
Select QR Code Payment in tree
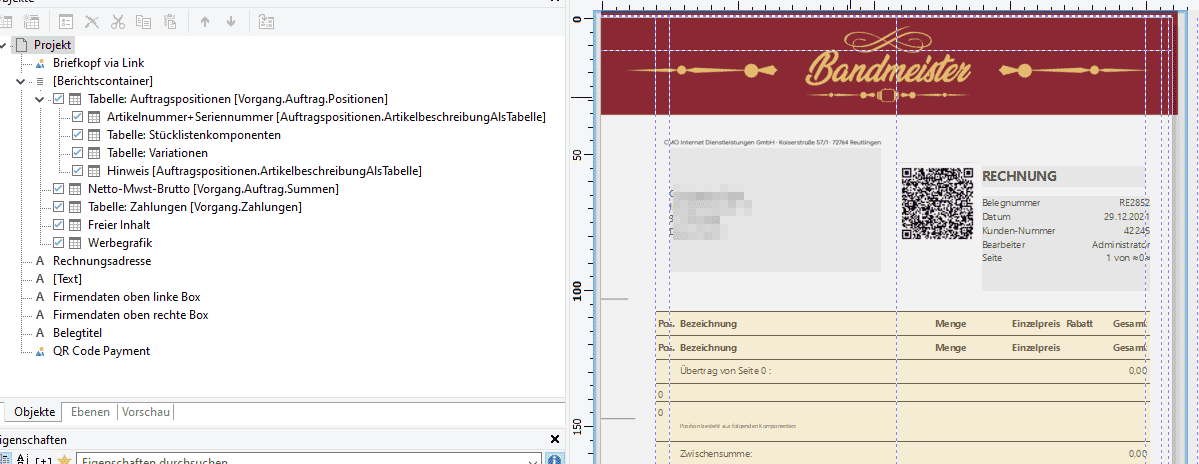pos(102,351)
